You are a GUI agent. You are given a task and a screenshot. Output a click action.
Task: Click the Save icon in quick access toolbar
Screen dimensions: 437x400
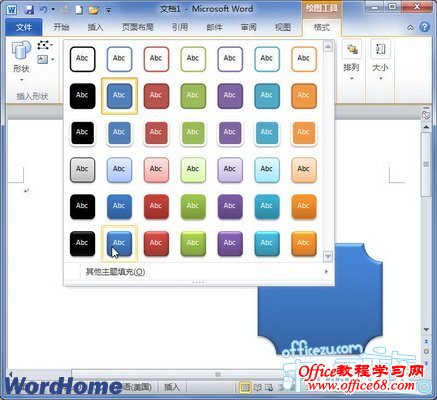[x=29, y=10]
